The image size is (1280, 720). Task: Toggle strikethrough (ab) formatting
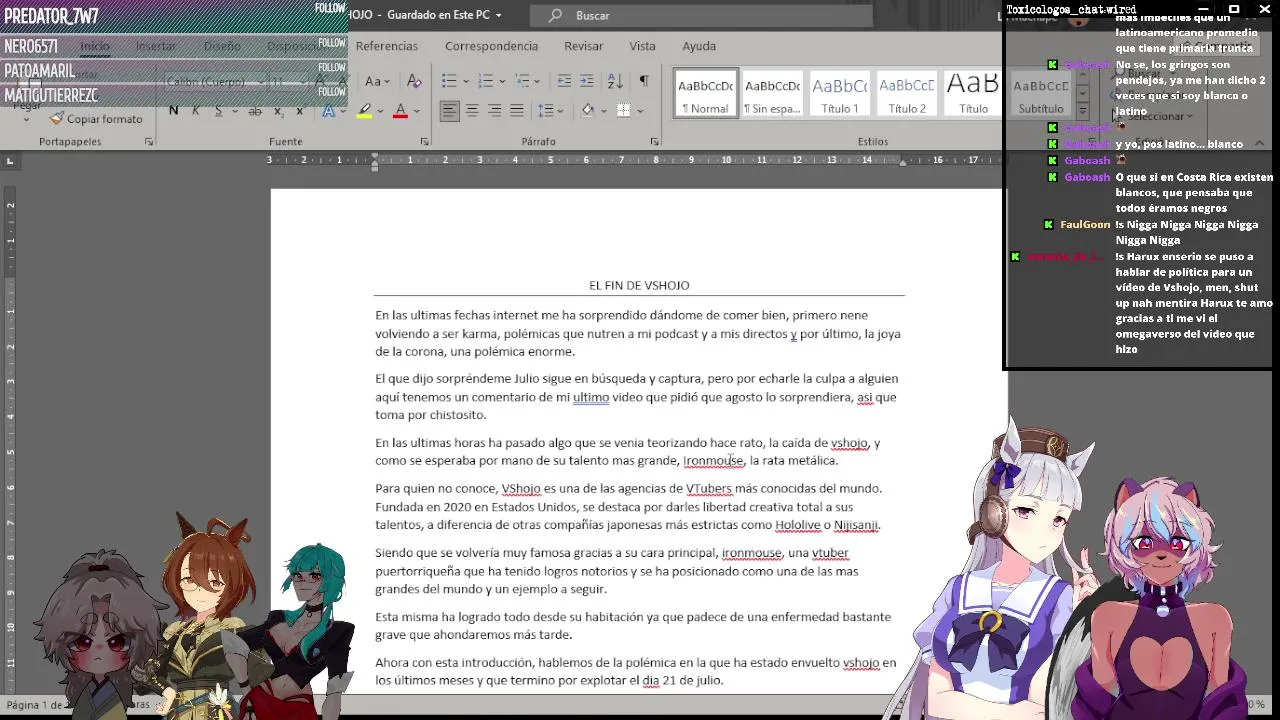pyautogui.click(x=255, y=110)
